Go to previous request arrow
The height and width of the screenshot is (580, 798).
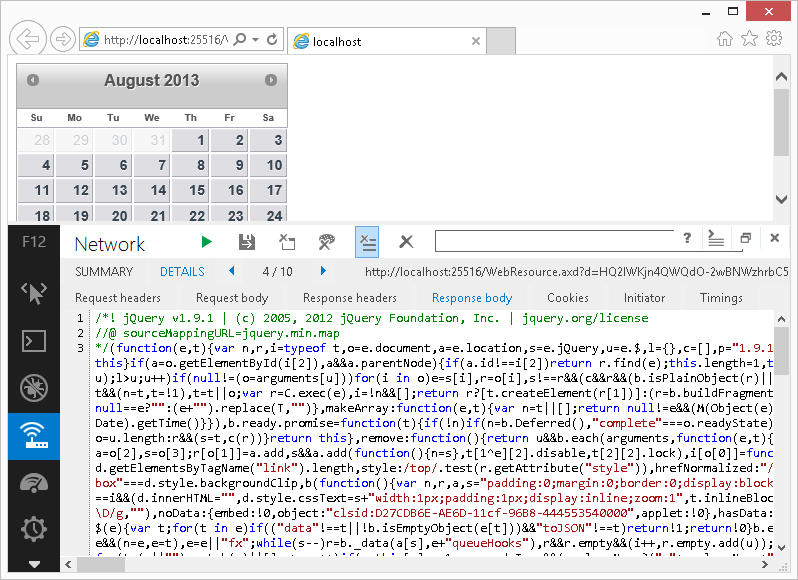coord(232,271)
